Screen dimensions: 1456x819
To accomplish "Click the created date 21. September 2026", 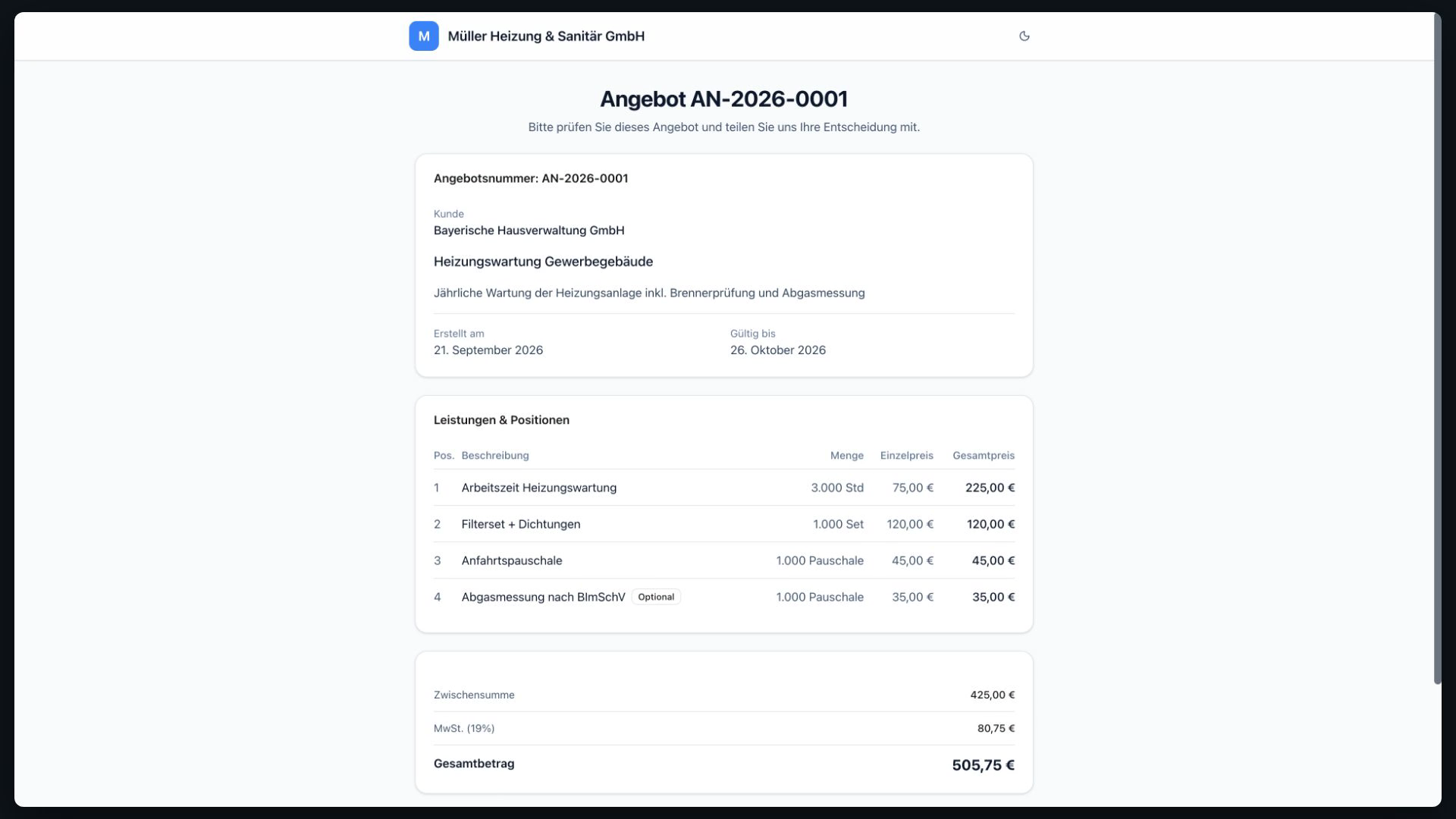I will 488,350.
